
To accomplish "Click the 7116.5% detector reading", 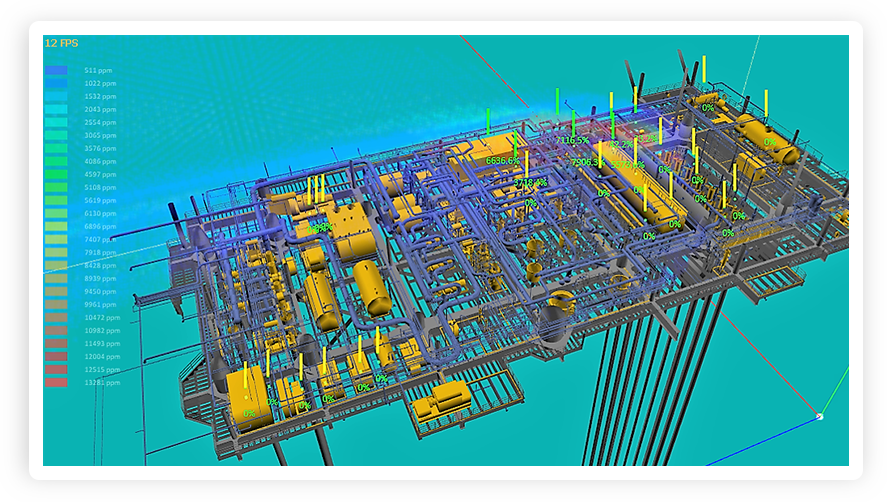I will 572,141.
